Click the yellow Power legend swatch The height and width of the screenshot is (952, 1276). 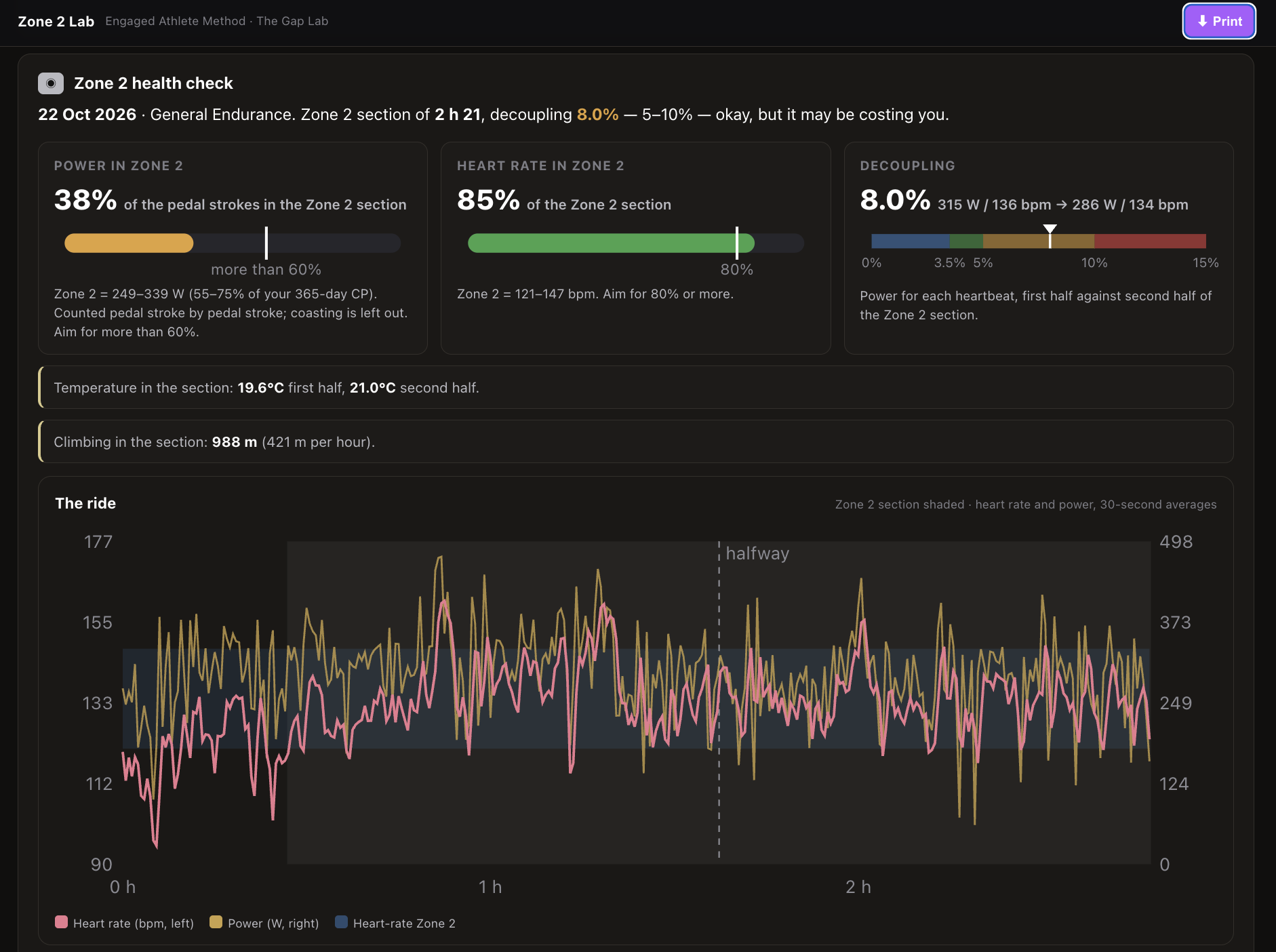click(216, 922)
